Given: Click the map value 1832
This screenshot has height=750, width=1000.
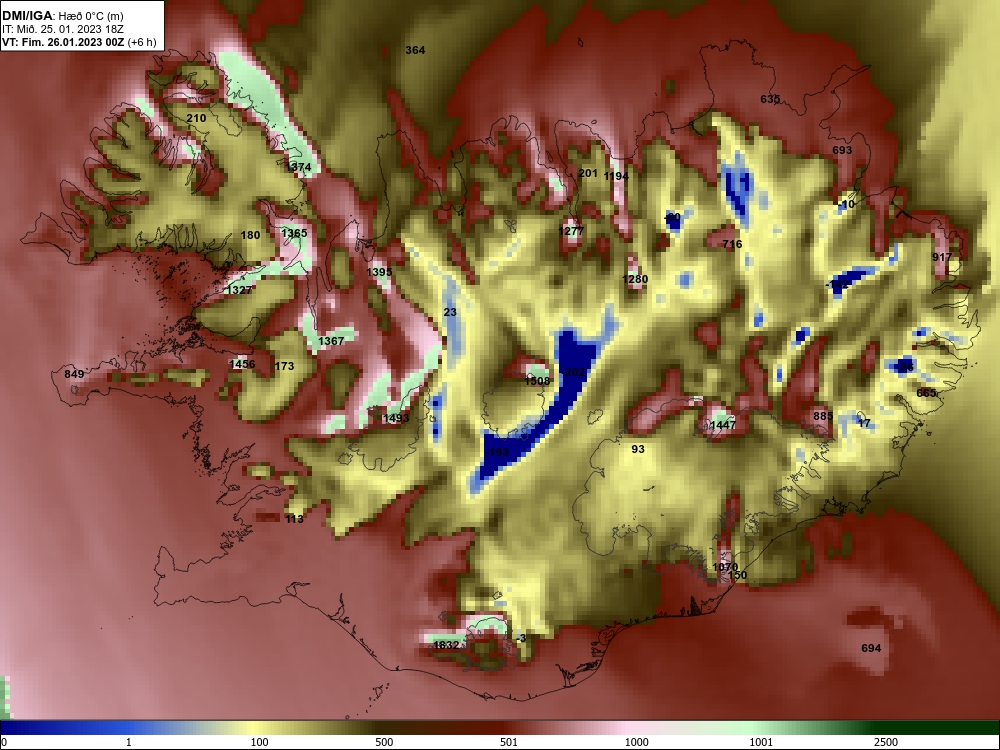Looking at the screenshot, I should click(446, 646).
